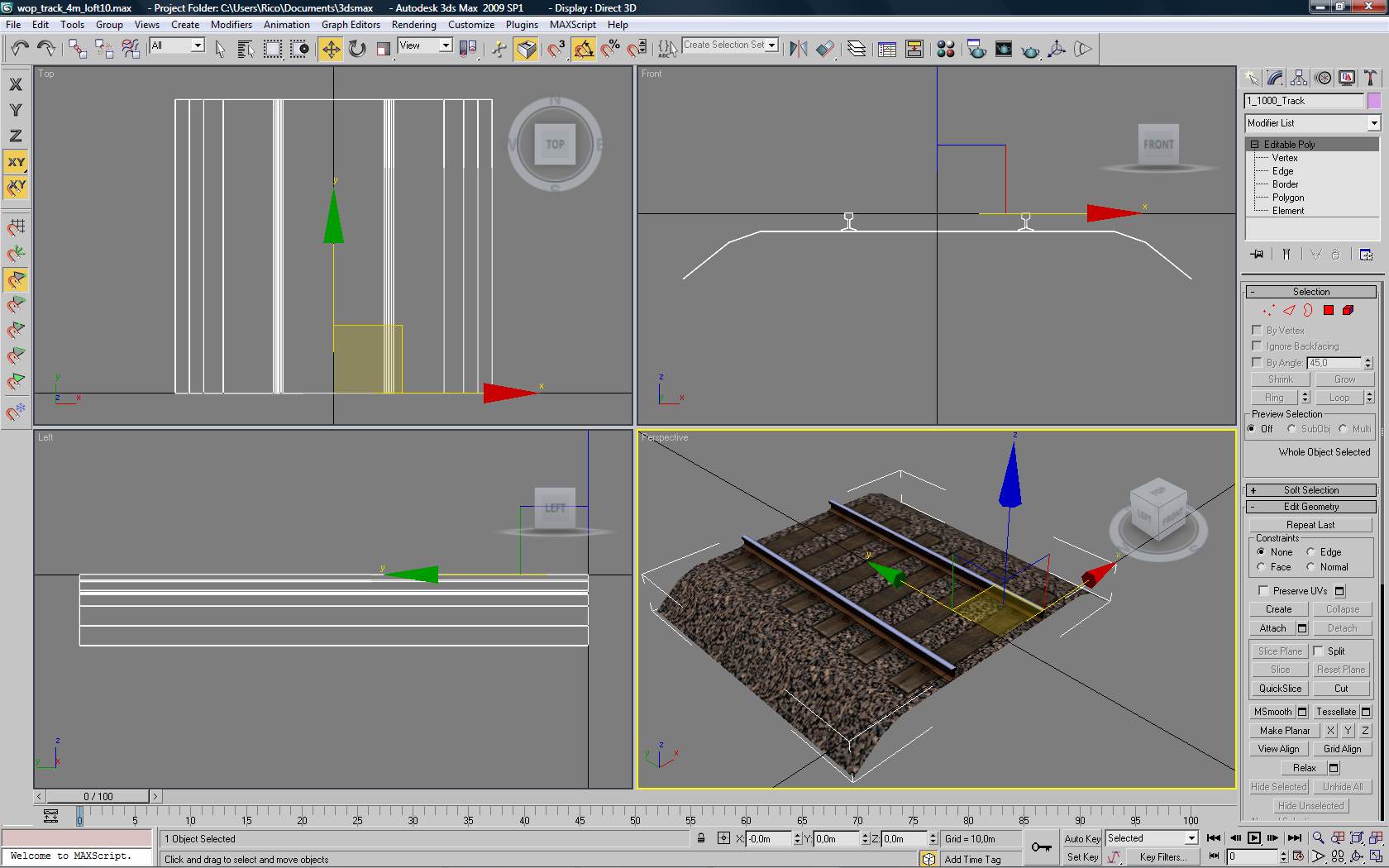Image resolution: width=1389 pixels, height=868 pixels.
Task: Open the MAXScript menu
Action: pos(572,25)
